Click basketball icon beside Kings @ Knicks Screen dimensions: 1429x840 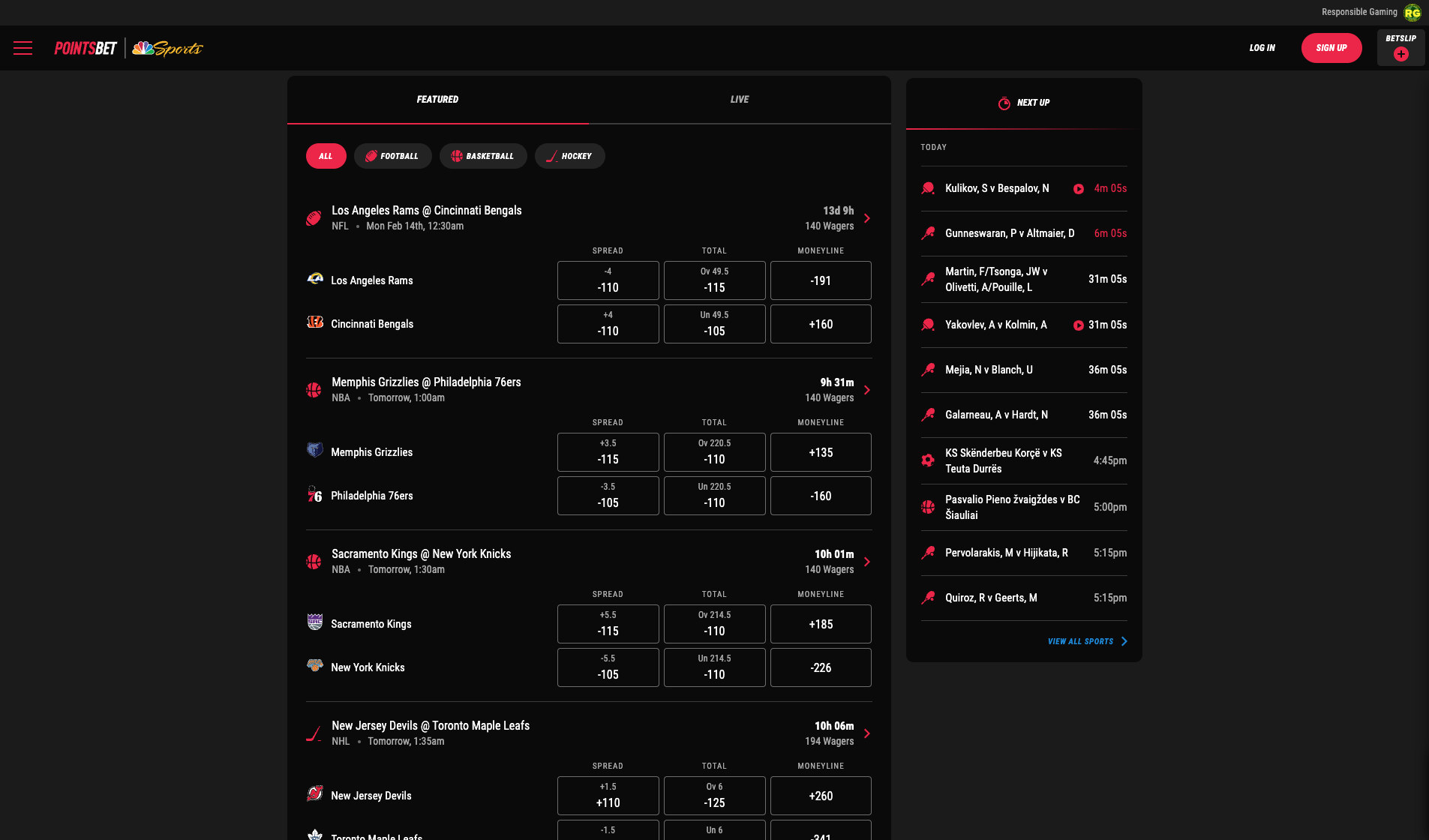pos(314,562)
